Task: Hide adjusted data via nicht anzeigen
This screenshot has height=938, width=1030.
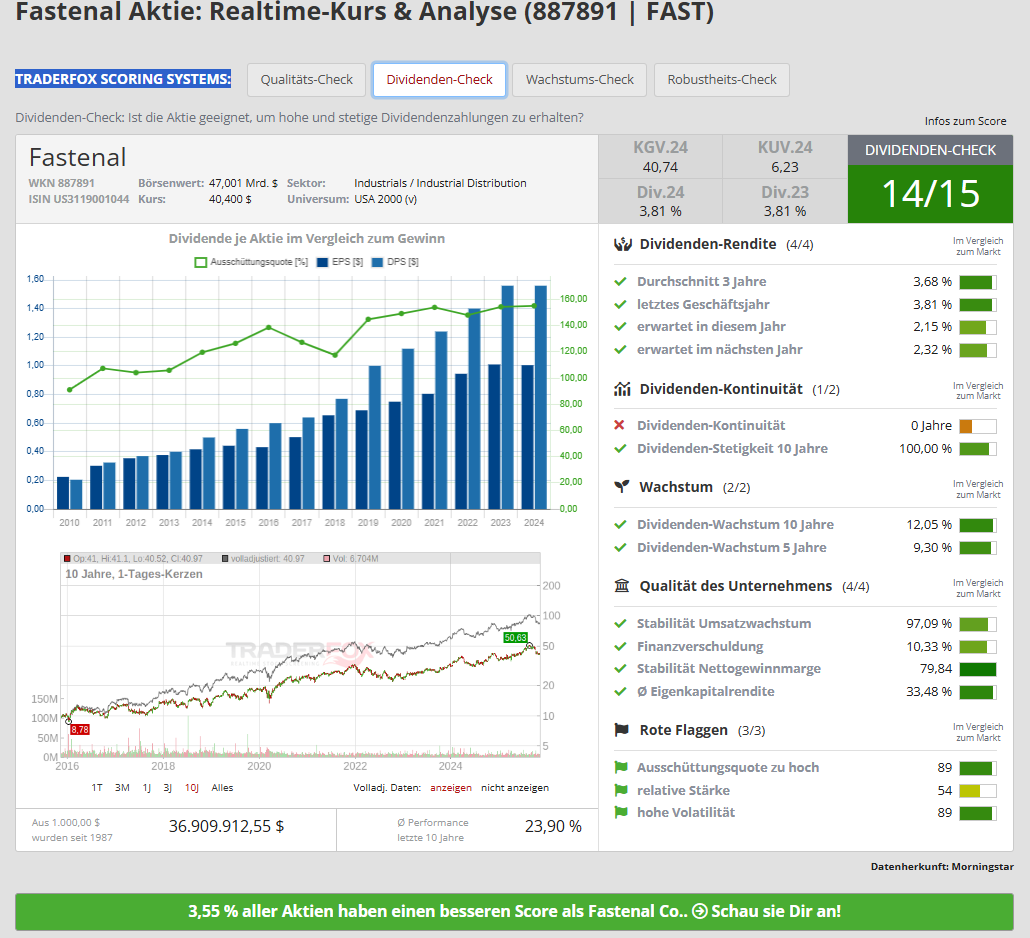Action: click(x=514, y=788)
